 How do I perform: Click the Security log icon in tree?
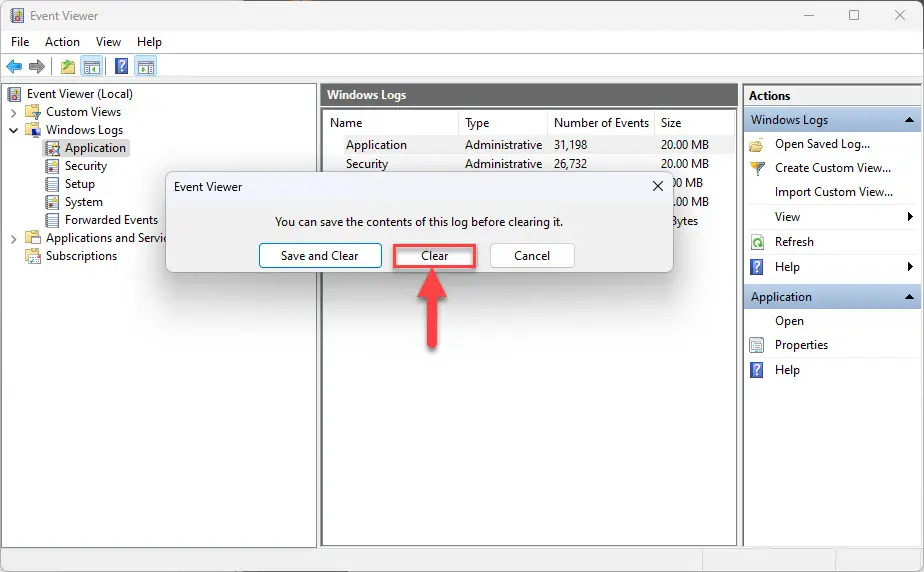(52, 166)
